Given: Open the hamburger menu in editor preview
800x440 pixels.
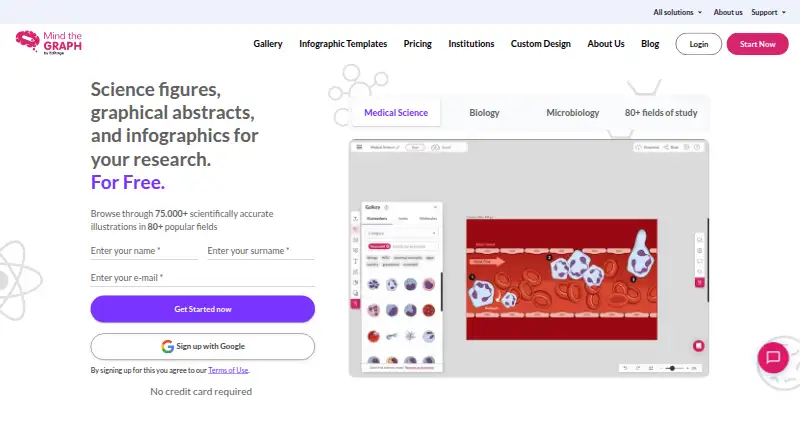Looking at the screenshot, I should (x=359, y=147).
